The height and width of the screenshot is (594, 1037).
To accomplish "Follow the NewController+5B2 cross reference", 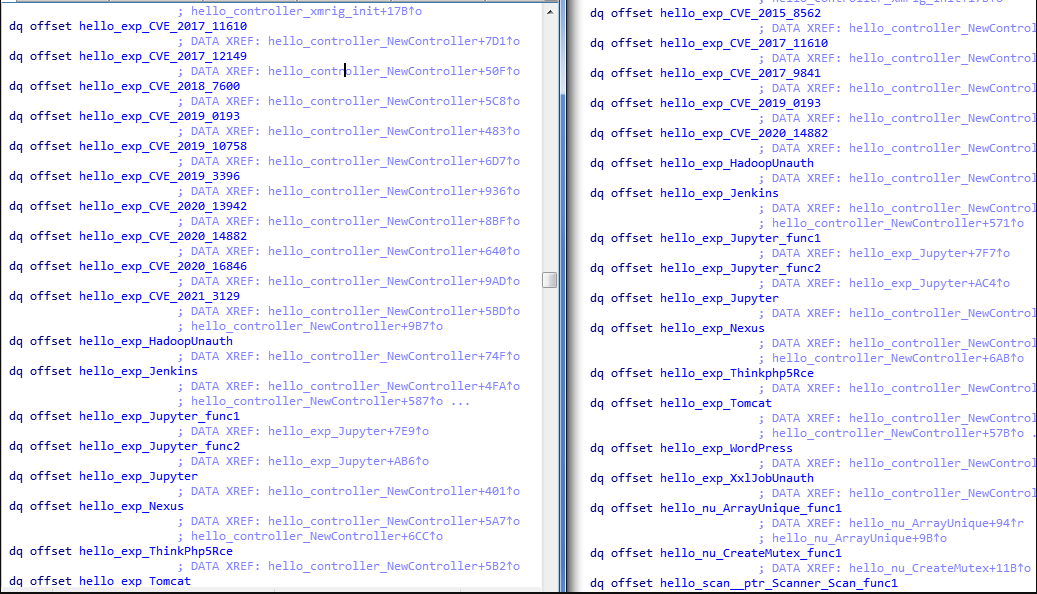I will (x=394, y=566).
